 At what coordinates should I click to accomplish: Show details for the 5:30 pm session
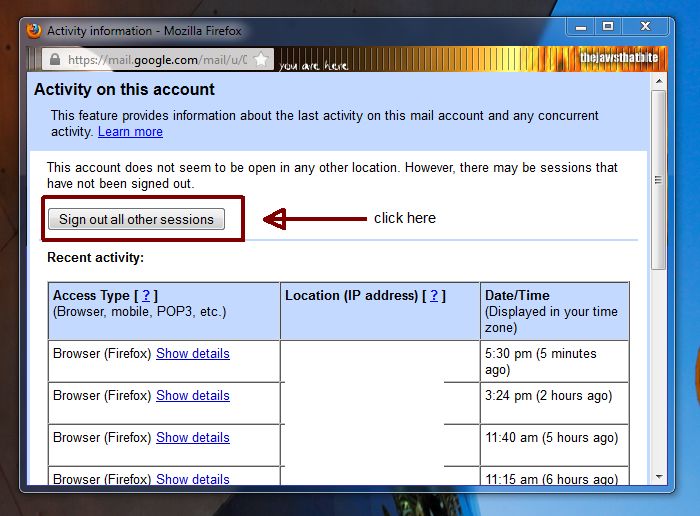(193, 354)
